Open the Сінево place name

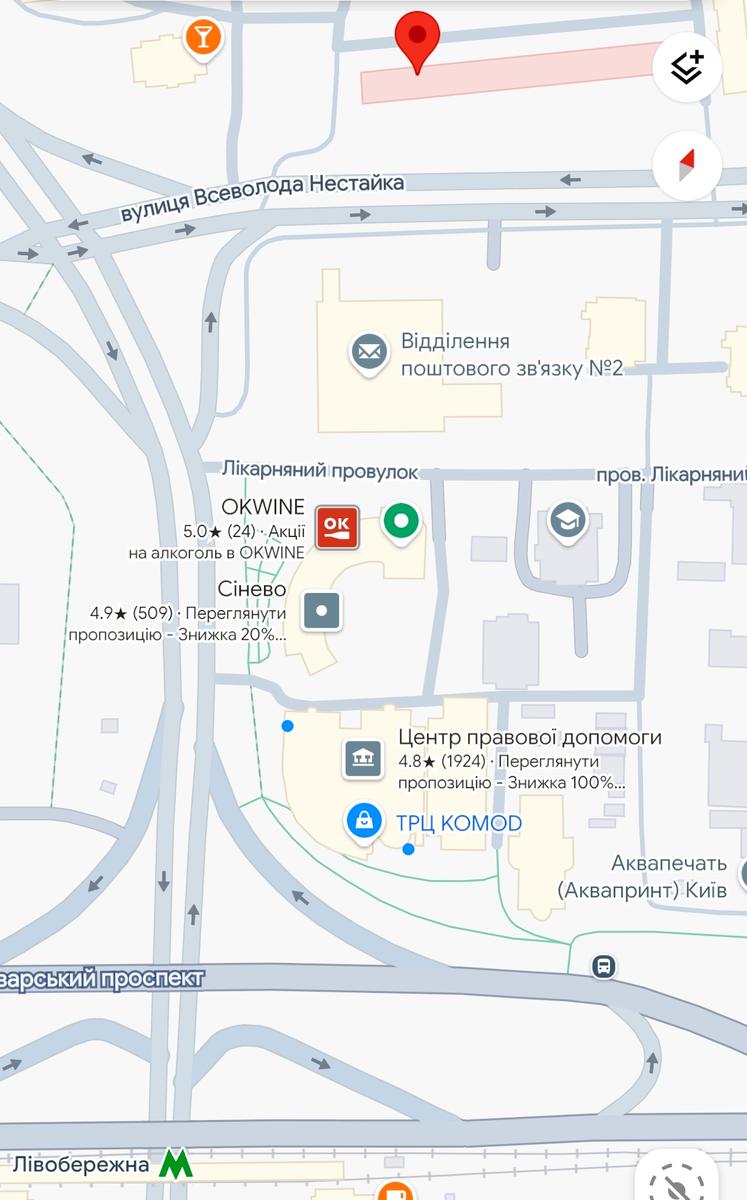click(x=252, y=589)
